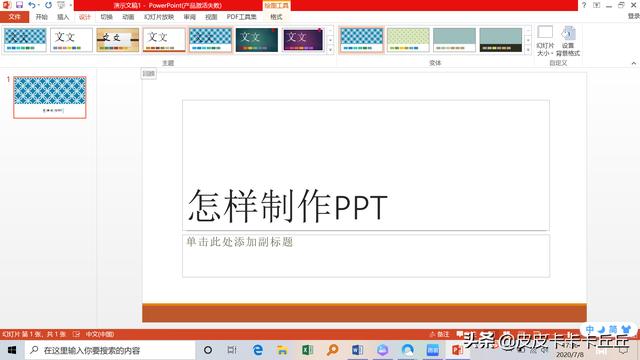Switch to the 插入 (Insert) tab
Image resolution: width=640 pixels, height=360 pixels.
coord(63,17)
